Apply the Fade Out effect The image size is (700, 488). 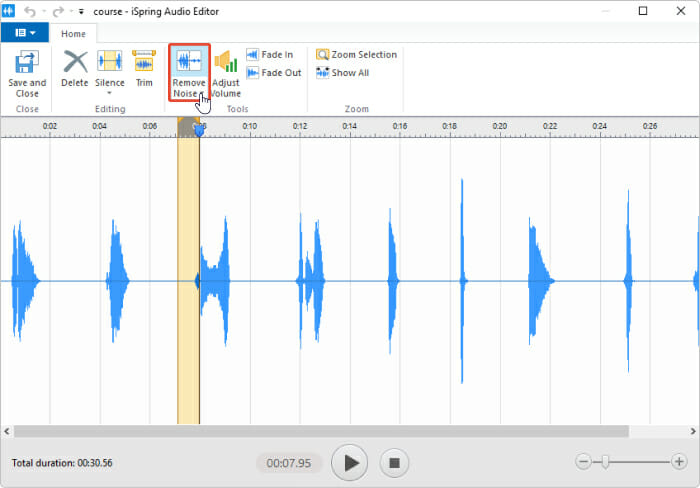tap(274, 72)
